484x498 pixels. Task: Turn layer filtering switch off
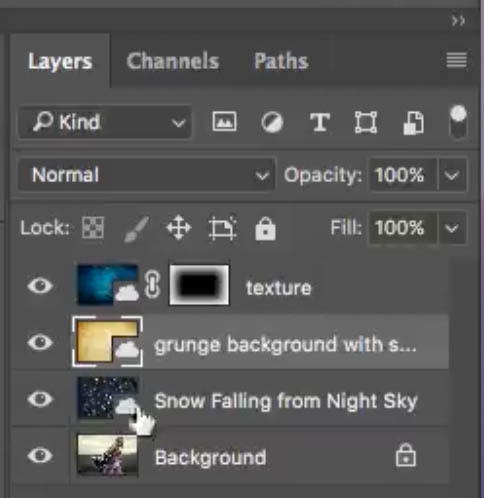(458, 123)
